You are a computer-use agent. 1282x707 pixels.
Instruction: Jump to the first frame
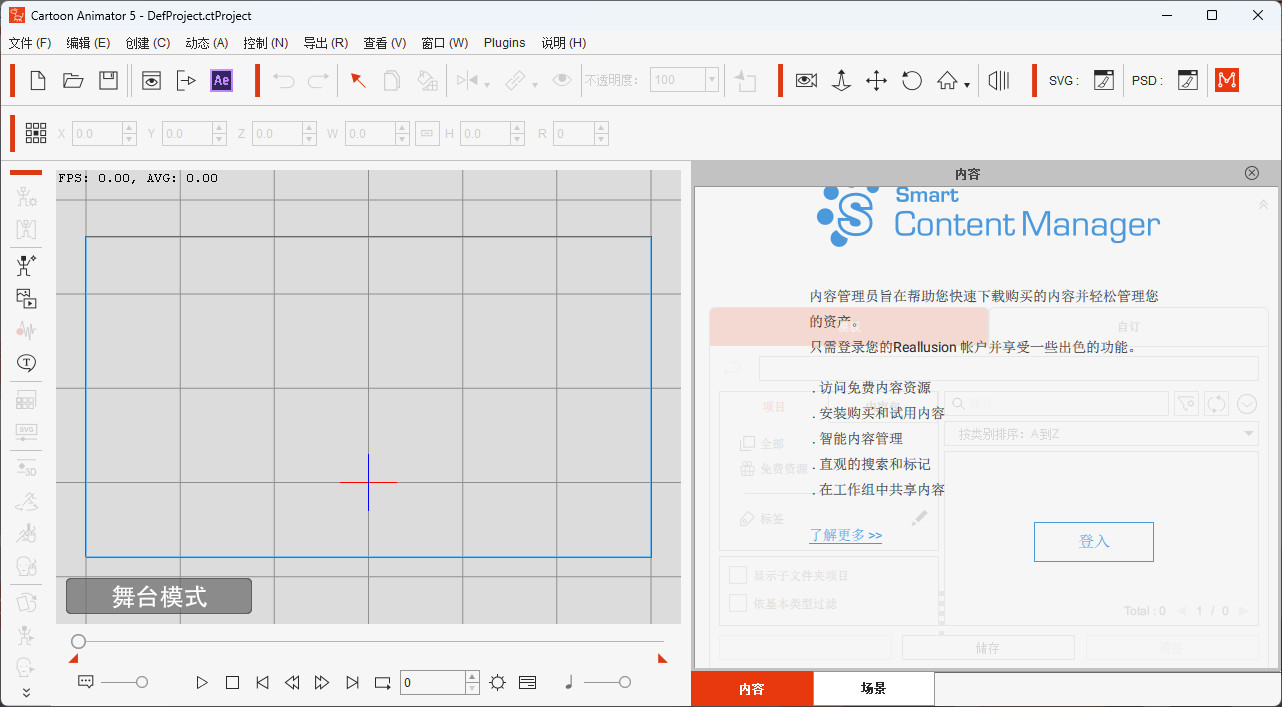(x=262, y=682)
